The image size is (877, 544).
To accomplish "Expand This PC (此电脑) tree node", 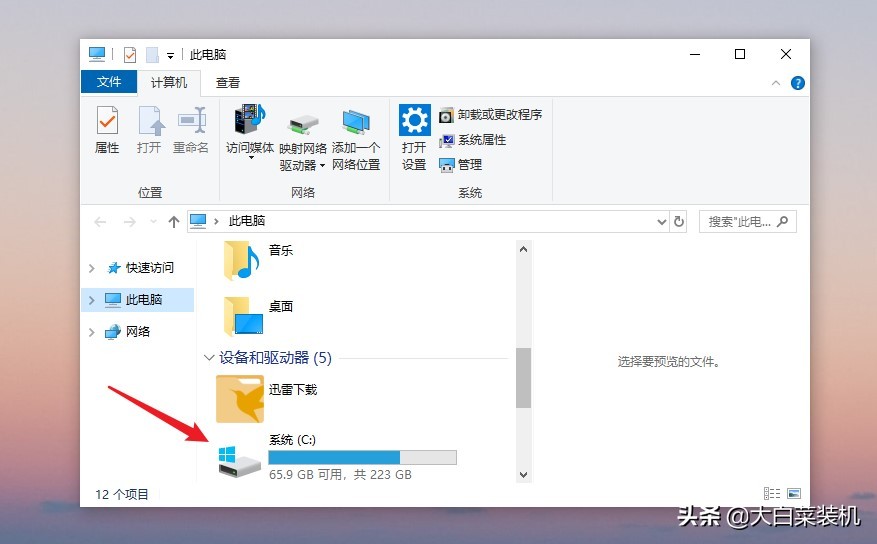I will 92,300.
